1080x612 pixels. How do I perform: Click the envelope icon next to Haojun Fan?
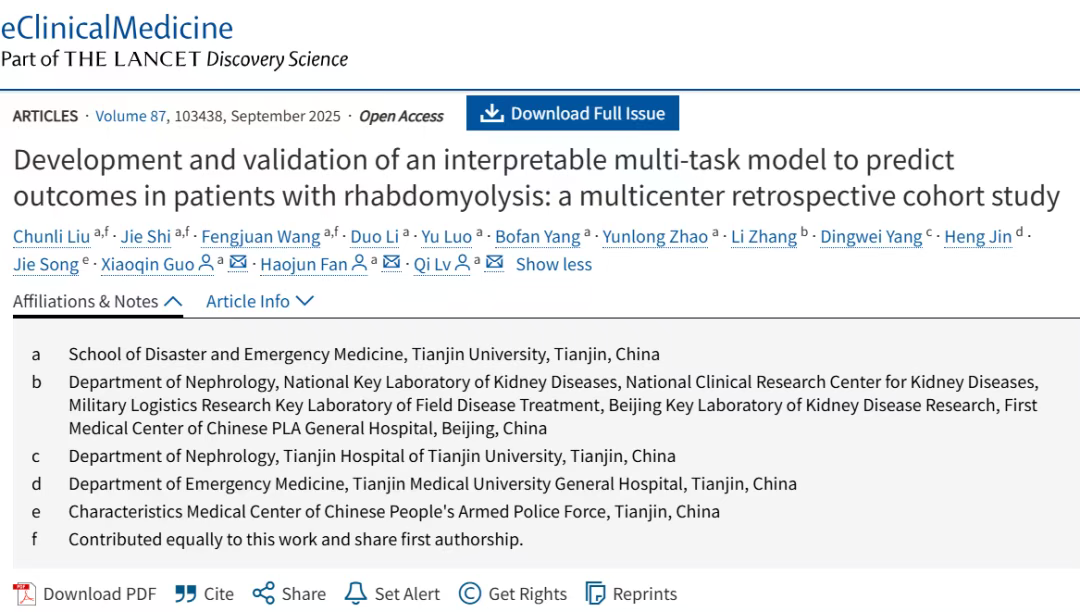[392, 264]
